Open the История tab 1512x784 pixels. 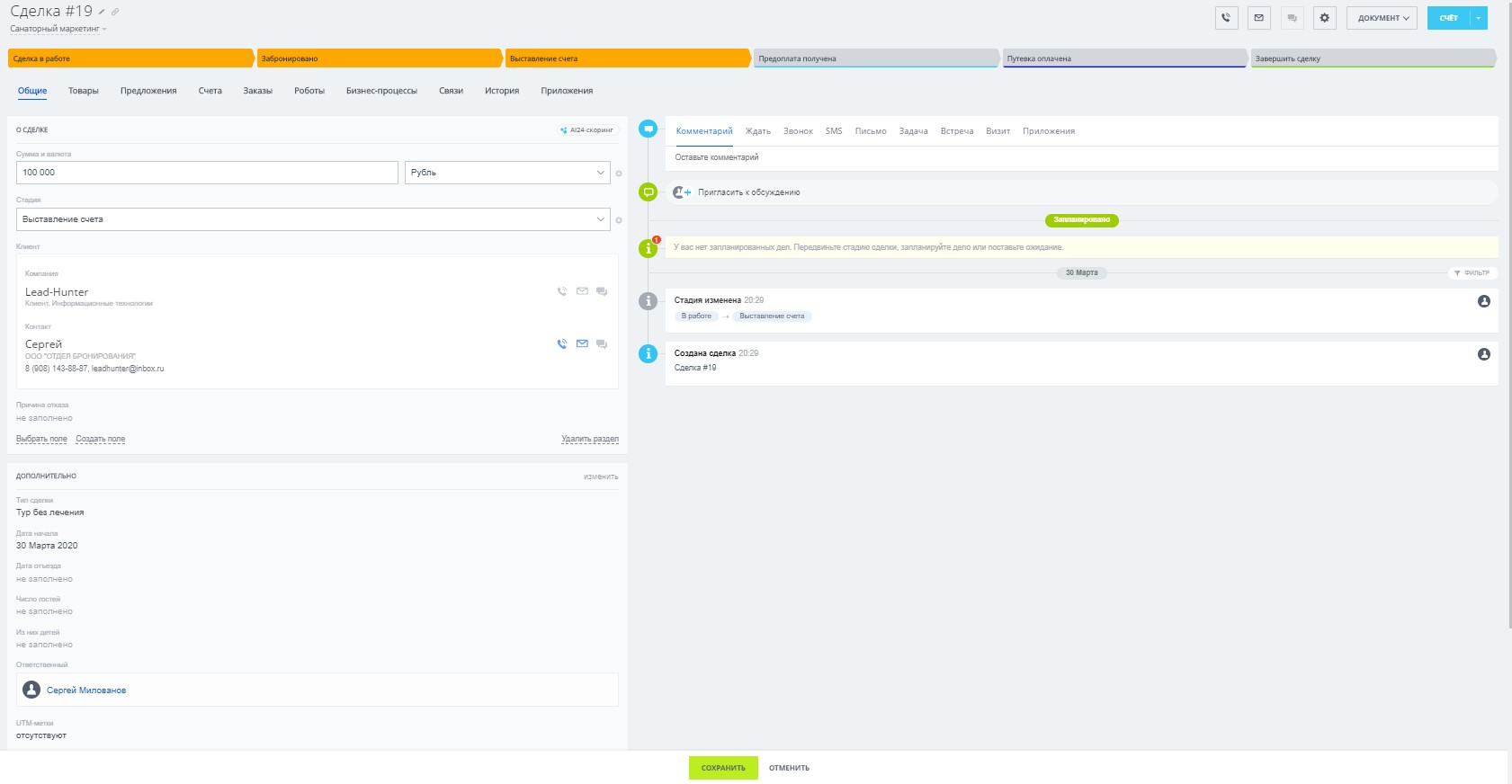click(502, 91)
